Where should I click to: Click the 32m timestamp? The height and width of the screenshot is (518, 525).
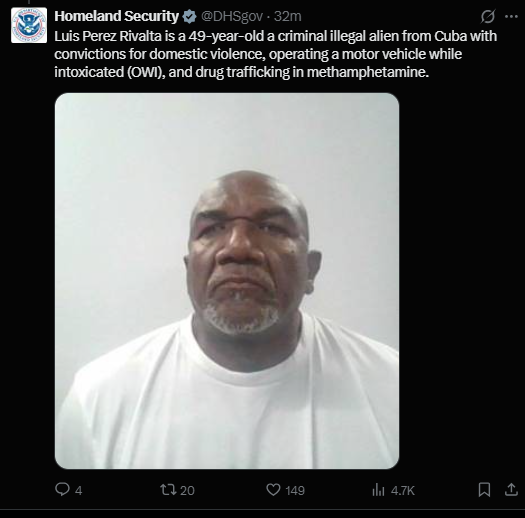288,16
